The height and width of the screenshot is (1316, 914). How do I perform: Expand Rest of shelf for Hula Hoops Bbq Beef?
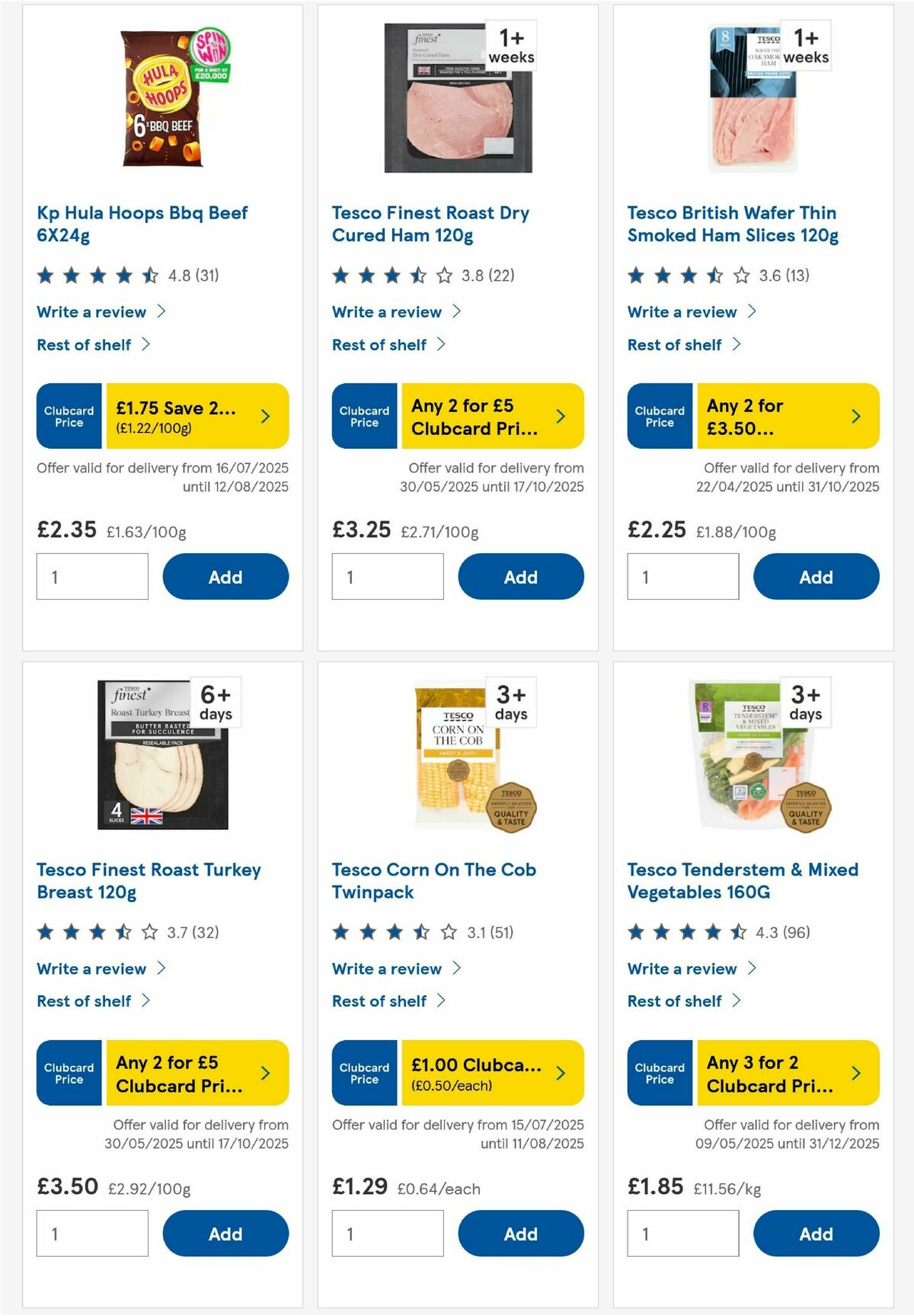pyautogui.click(x=85, y=344)
